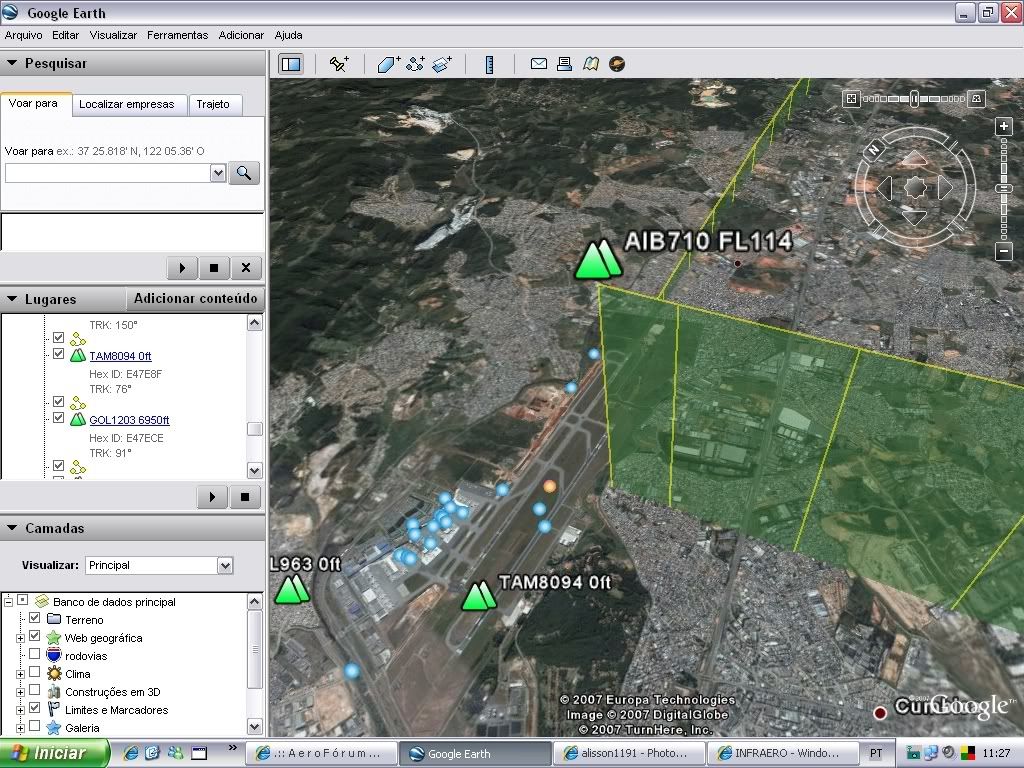Screen dimensions: 1024x768
Task: Collapse the Pesquisar panel triangle
Action: point(12,63)
